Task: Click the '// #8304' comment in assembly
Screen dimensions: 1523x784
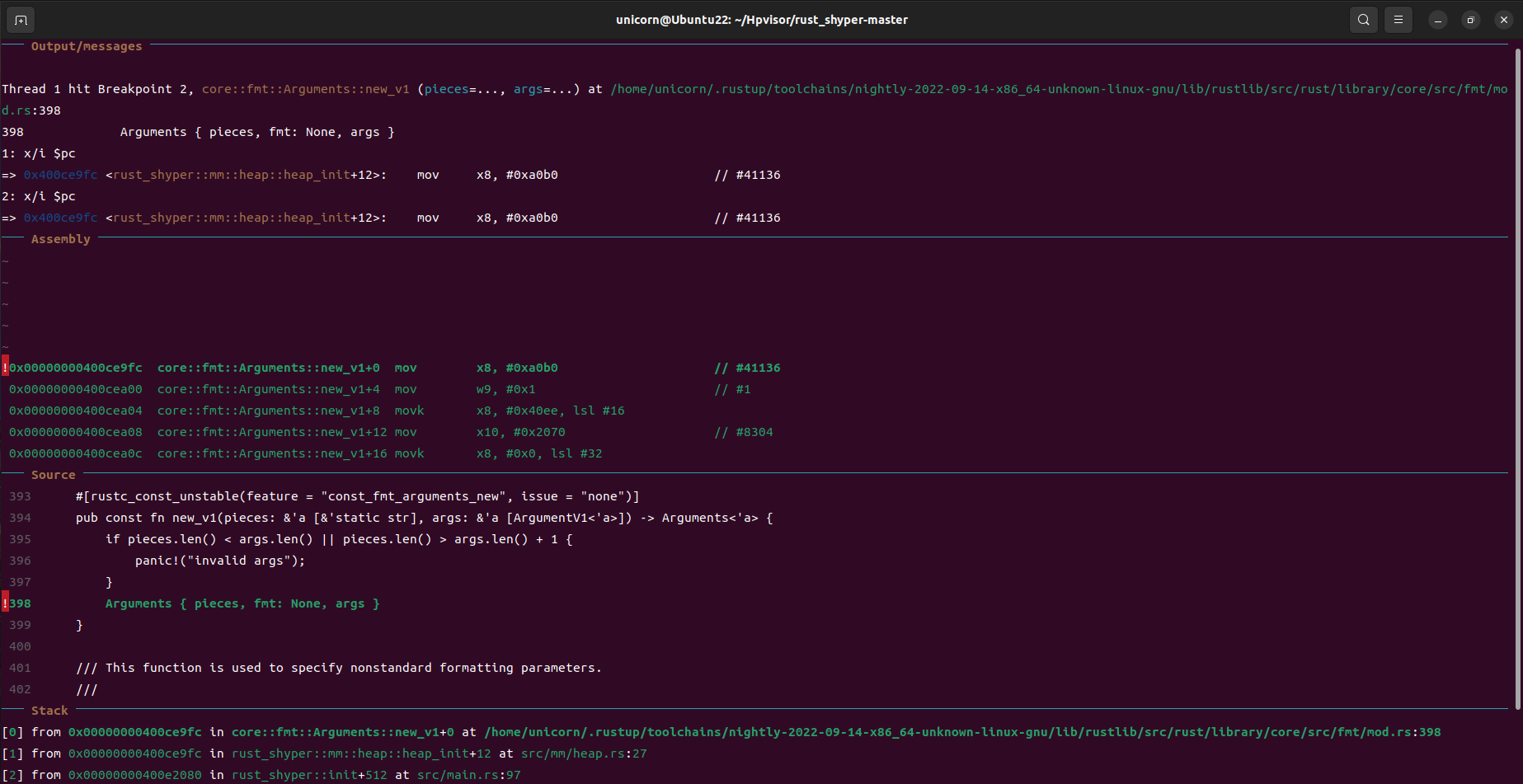Action: coord(744,432)
